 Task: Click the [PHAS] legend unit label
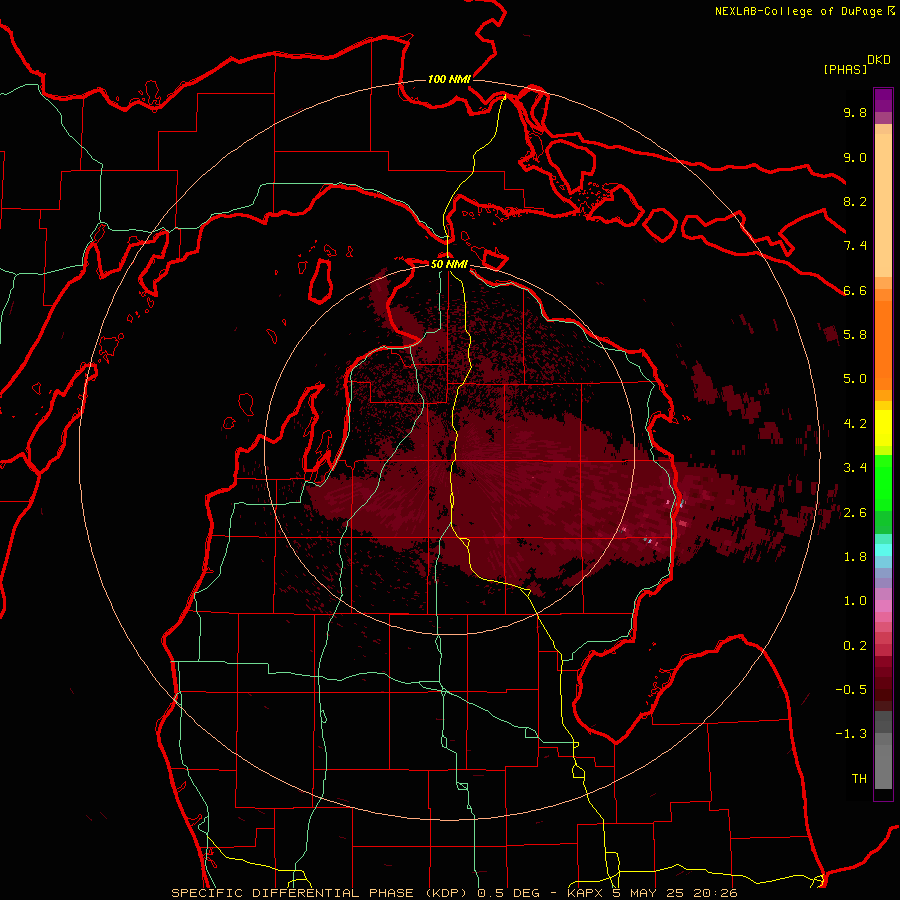[845, 69]
